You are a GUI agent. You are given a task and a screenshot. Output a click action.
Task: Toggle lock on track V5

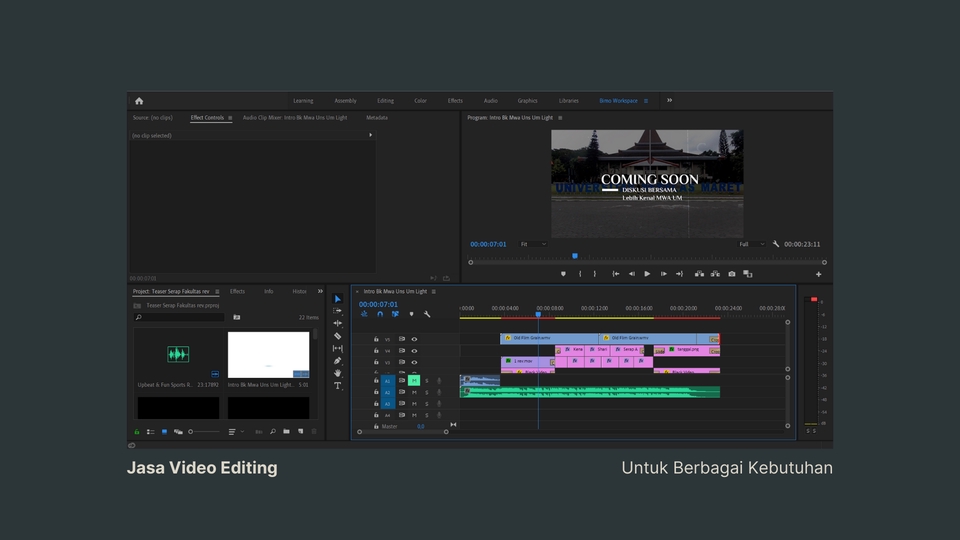pyautogui.click(x=376, y=339)
